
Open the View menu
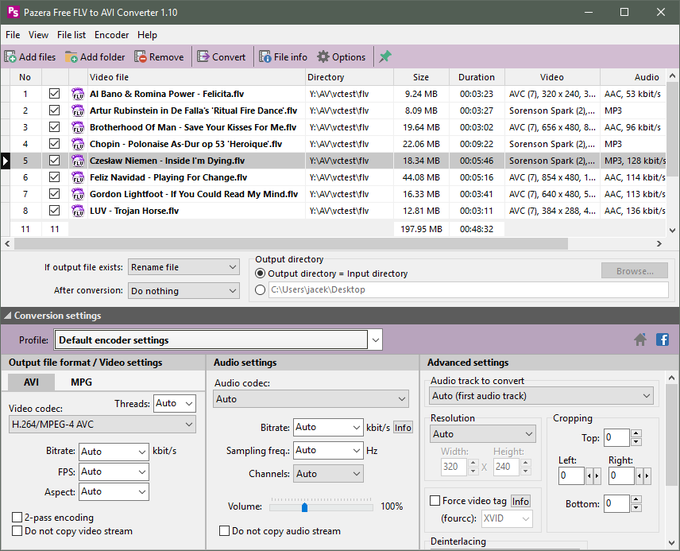(39, 35)
